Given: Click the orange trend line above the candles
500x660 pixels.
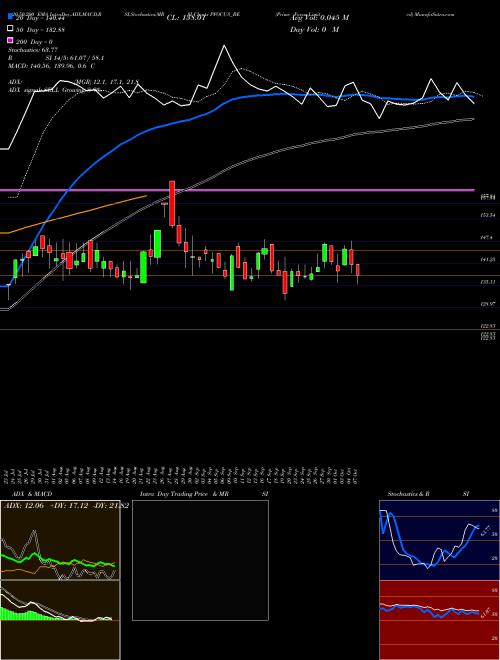Looking at the screenshot, I should 74,214.
